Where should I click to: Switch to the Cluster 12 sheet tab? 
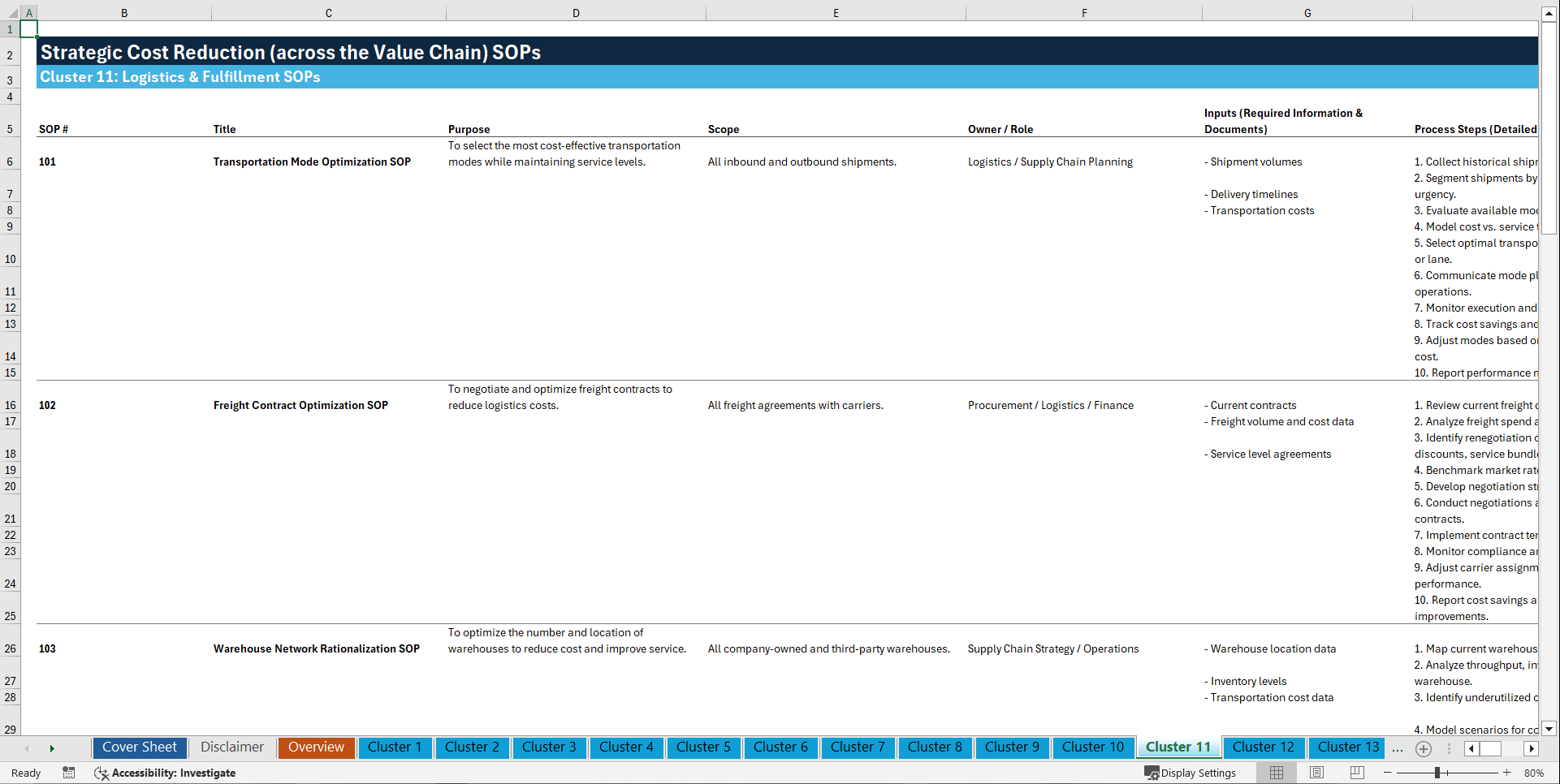pos(1264,747)
